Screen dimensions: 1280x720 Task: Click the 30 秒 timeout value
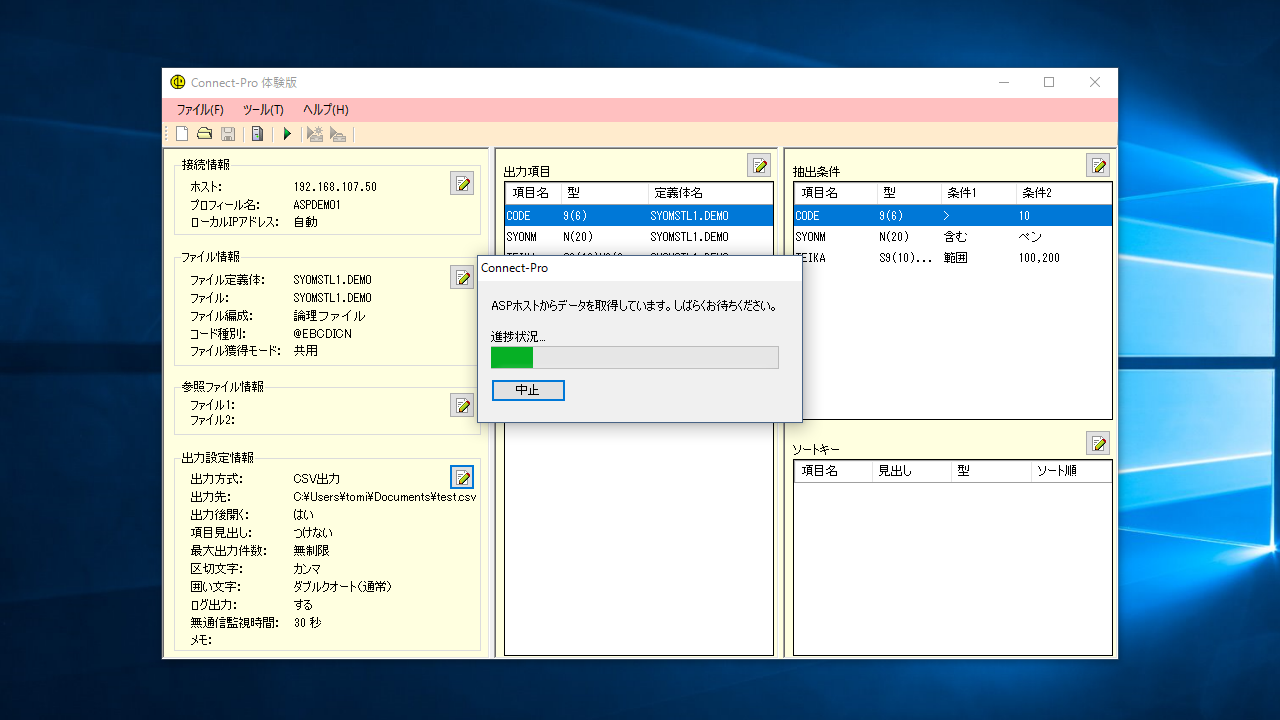tap(307, 623)
